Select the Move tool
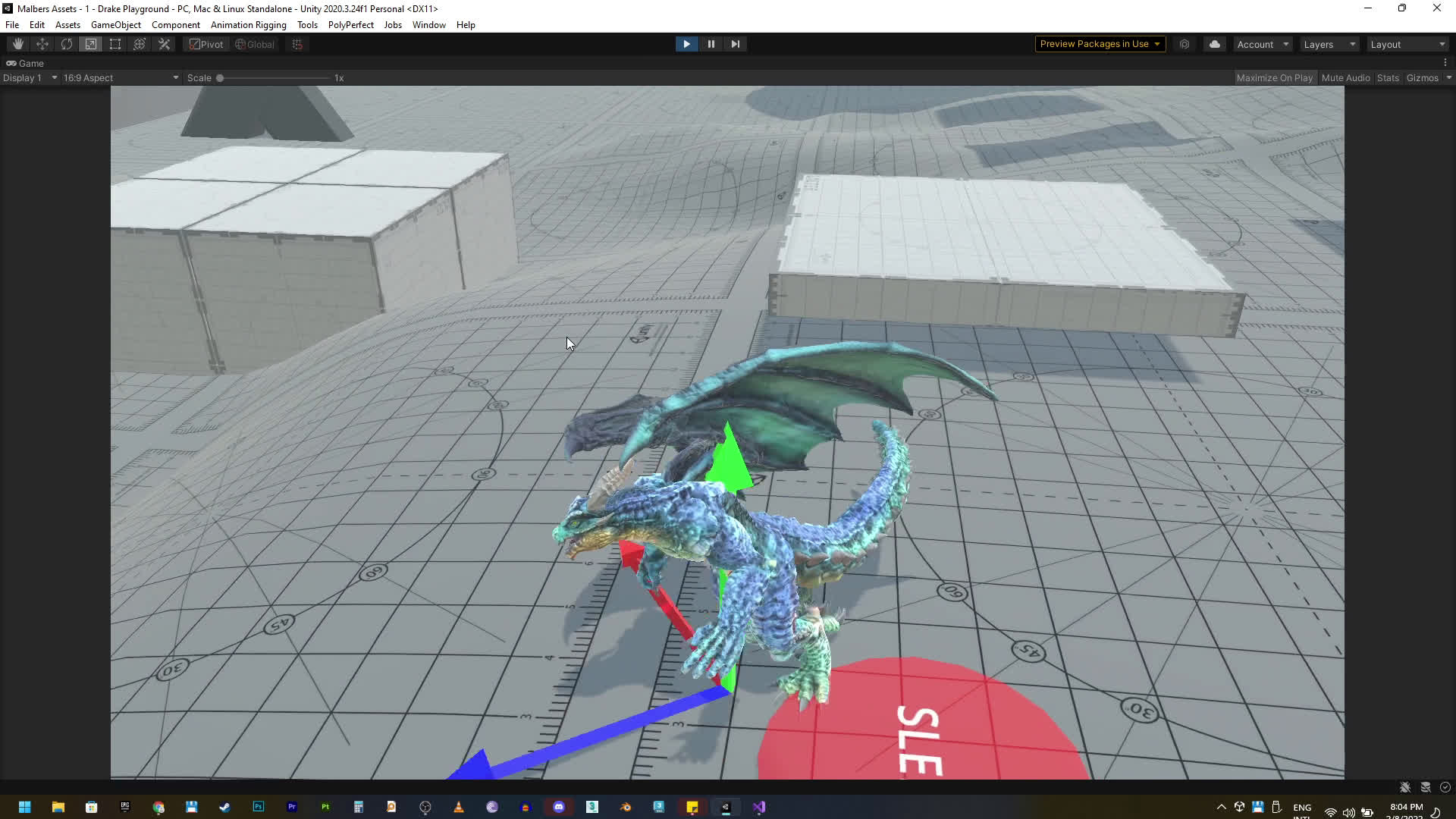This screenshot has height=819, width=1456. (42, 44)
